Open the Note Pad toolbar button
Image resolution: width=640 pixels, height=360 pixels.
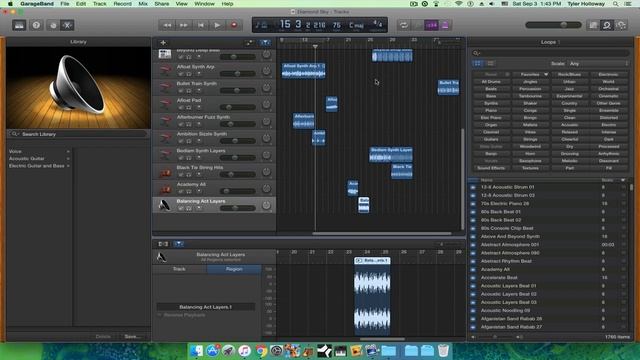(593, 25)
